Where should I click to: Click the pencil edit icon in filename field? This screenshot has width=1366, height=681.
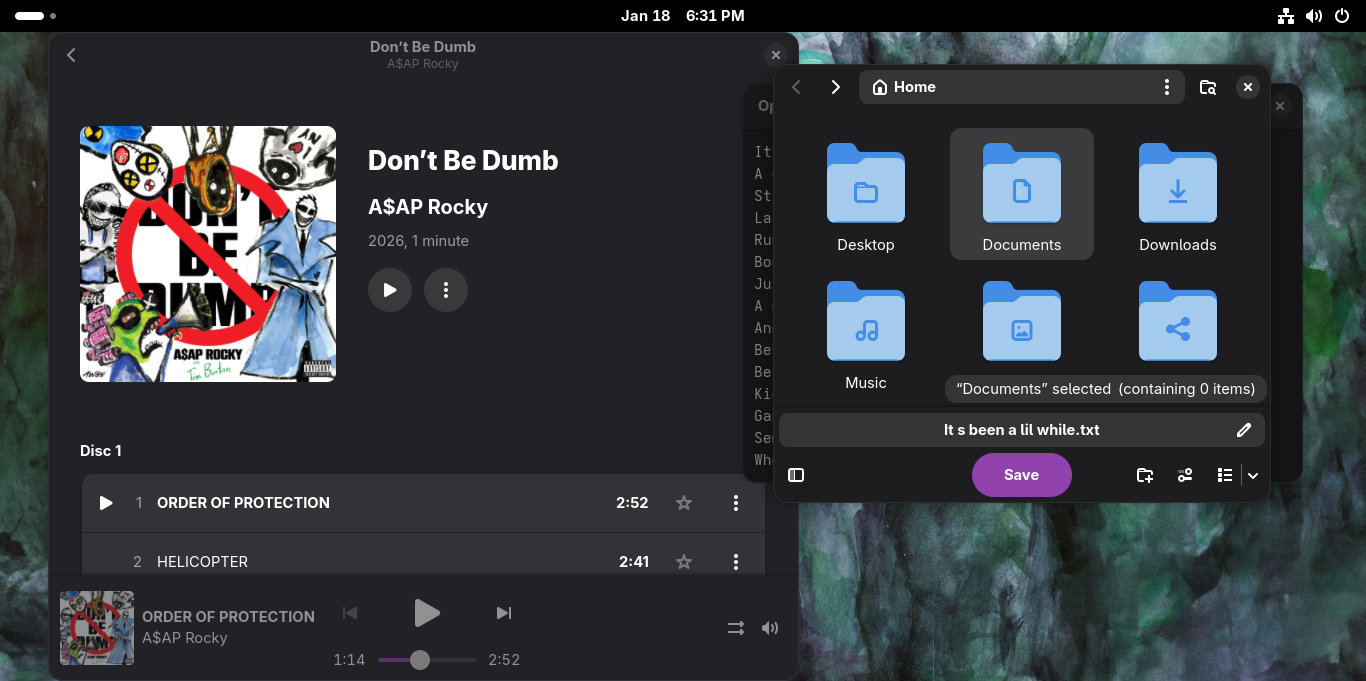(x=1244, y=430)
